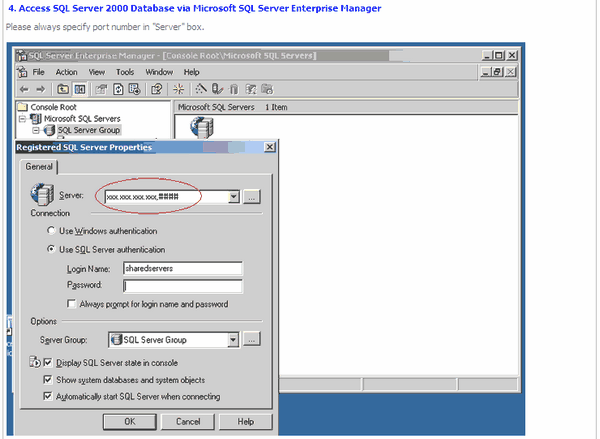
Task: Maximize the Enterprise Manager window
Action: pos(499,55)
